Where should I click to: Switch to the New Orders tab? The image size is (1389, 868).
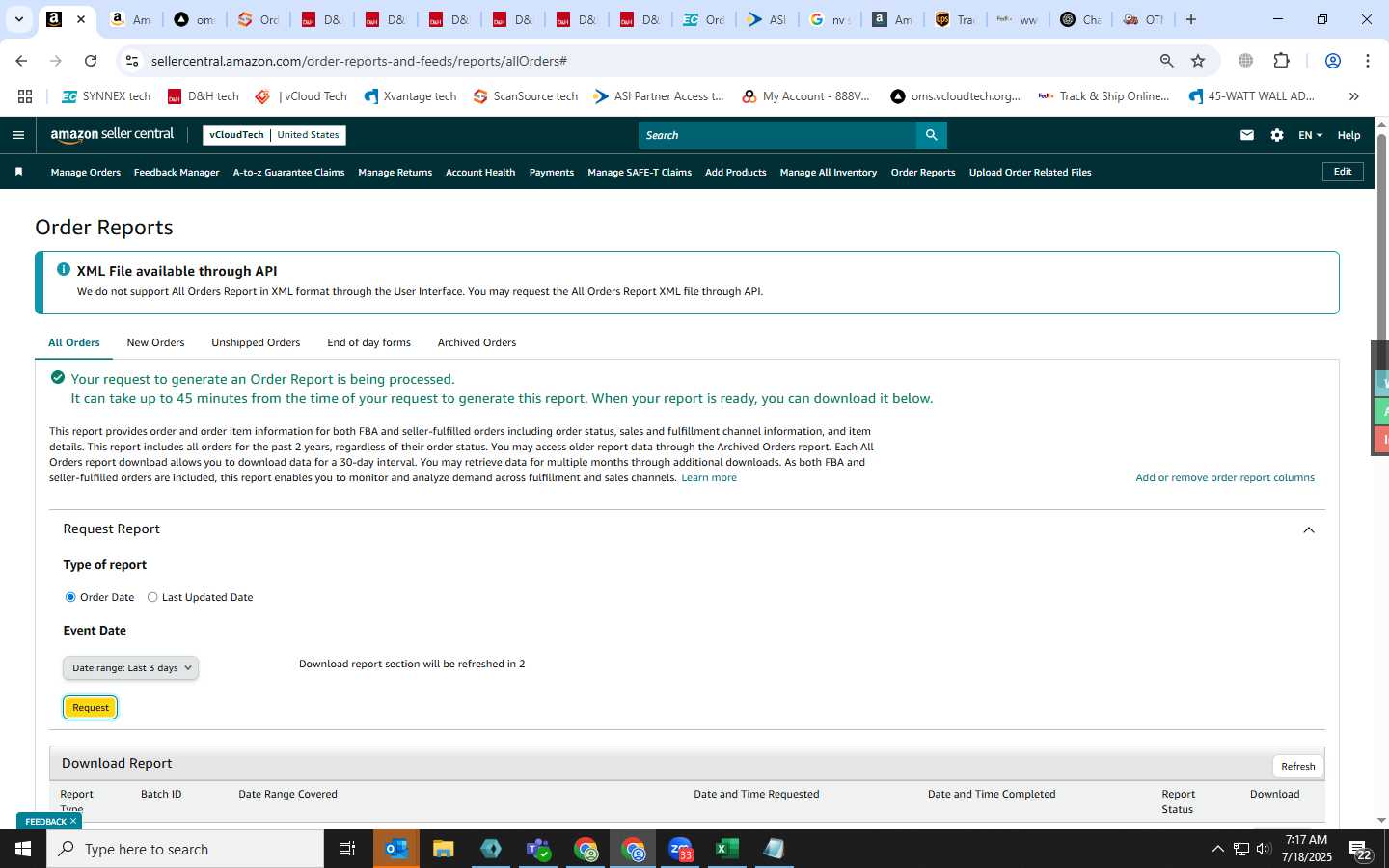155,342
